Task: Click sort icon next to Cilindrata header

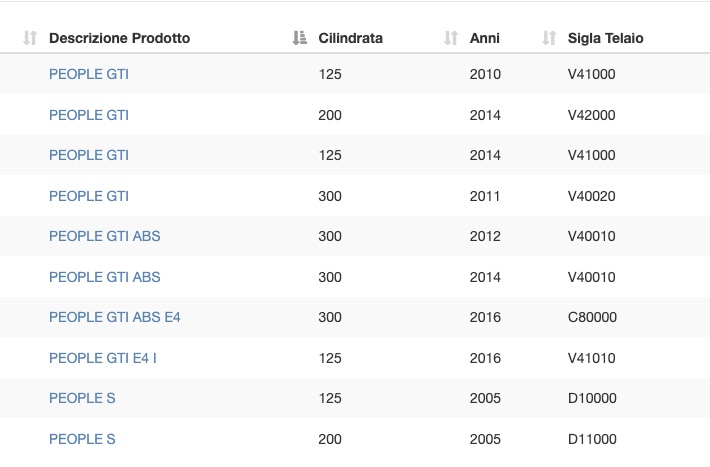Action: (299, 38)
